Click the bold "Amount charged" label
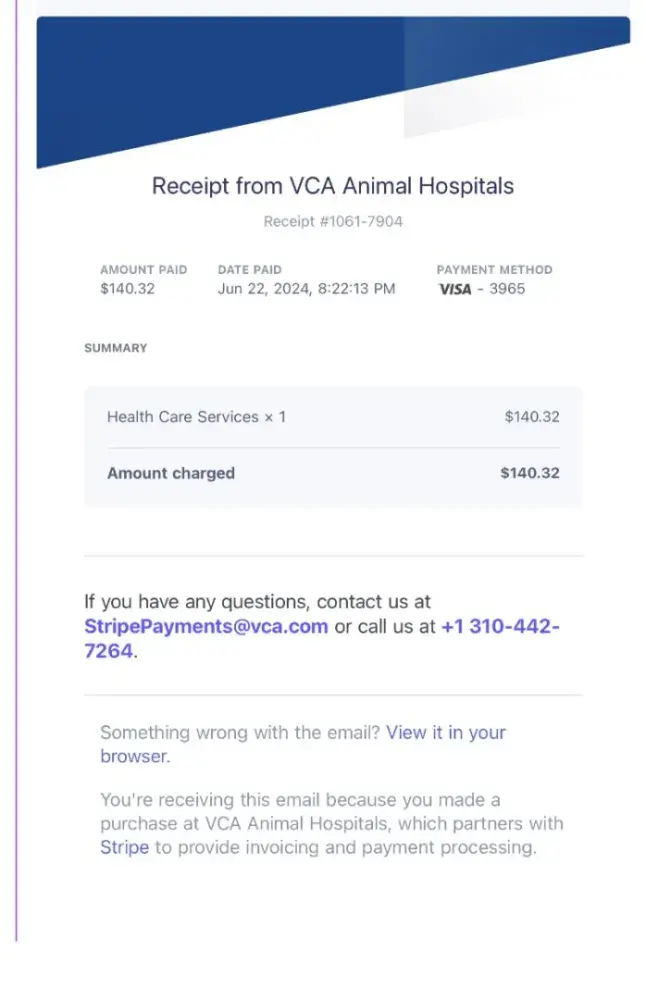646x1000 pixels. pyautogui.click(x=171, y=473)
